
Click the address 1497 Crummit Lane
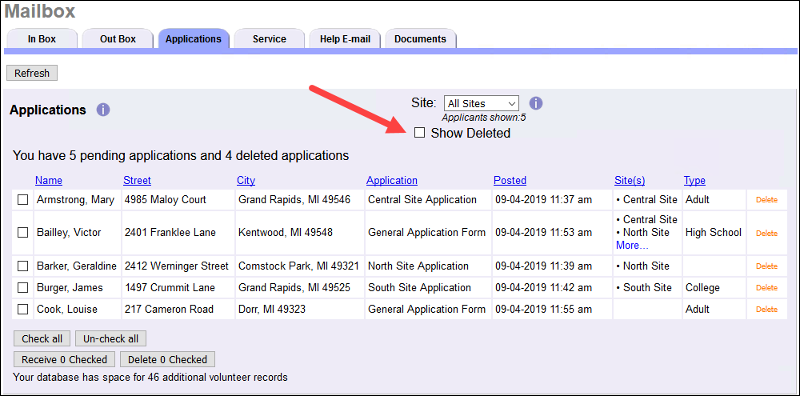point(169,287)
